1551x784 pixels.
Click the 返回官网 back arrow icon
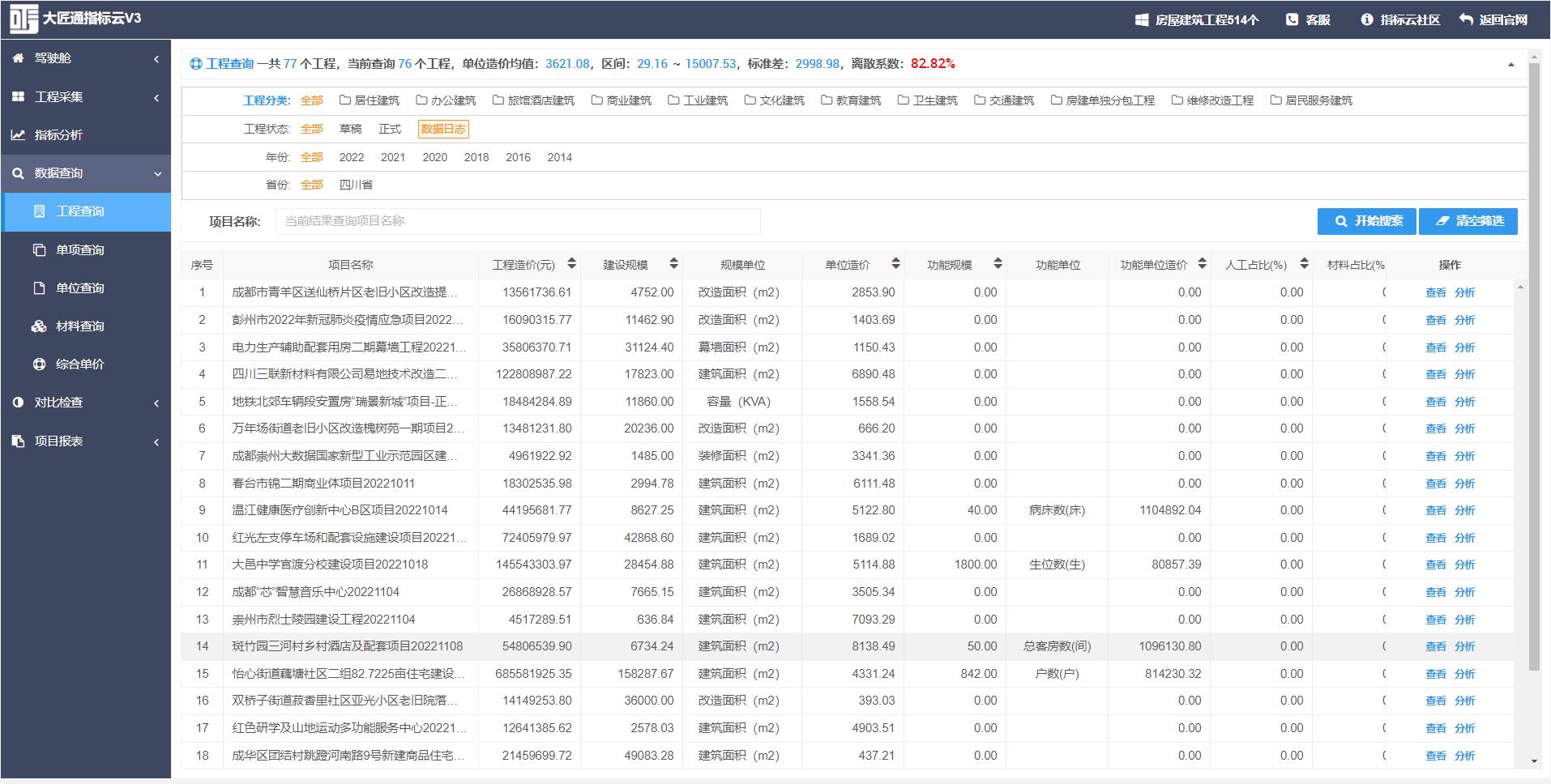(x=1466, y=19)
